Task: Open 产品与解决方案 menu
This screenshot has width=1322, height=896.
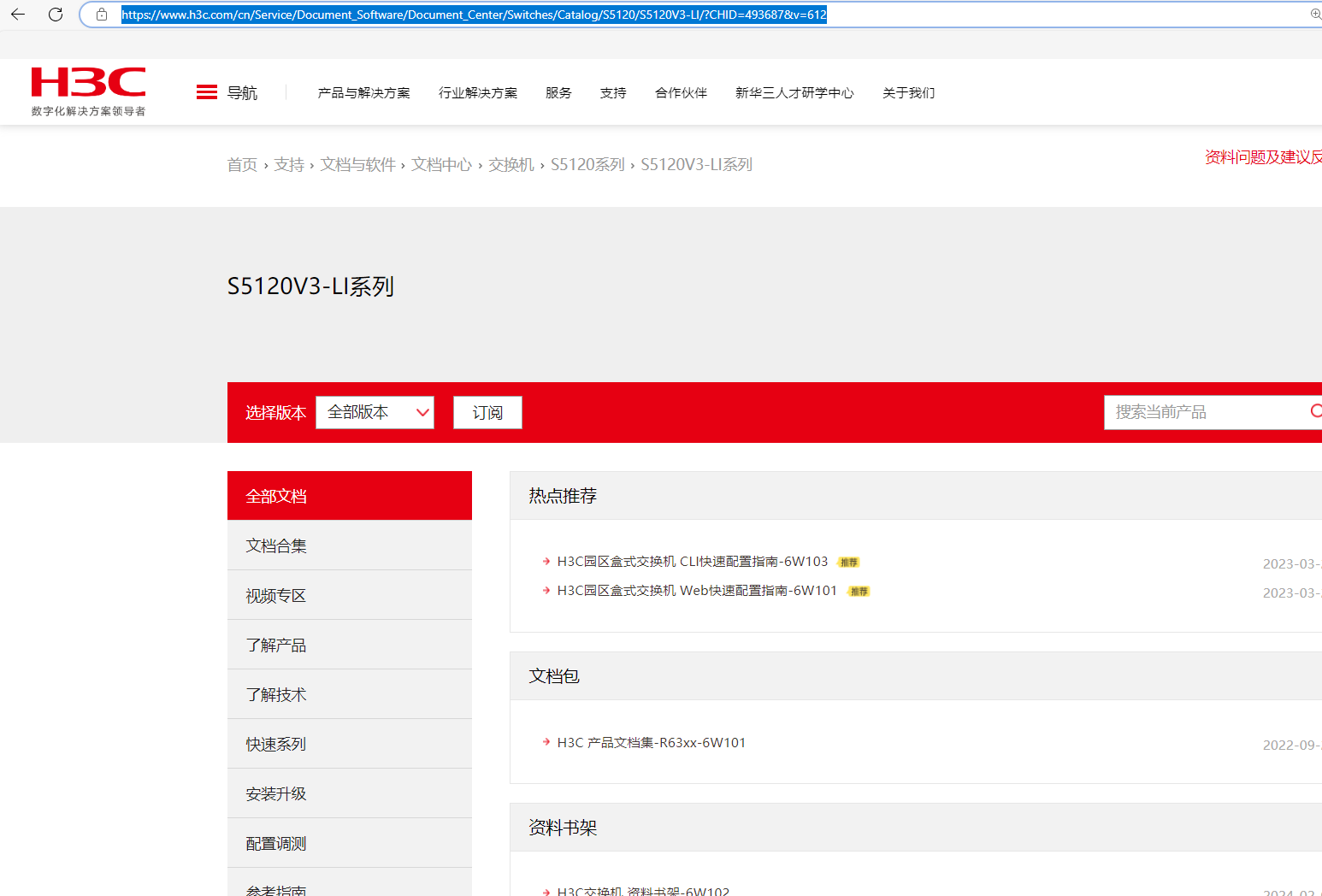Action: 363,92
